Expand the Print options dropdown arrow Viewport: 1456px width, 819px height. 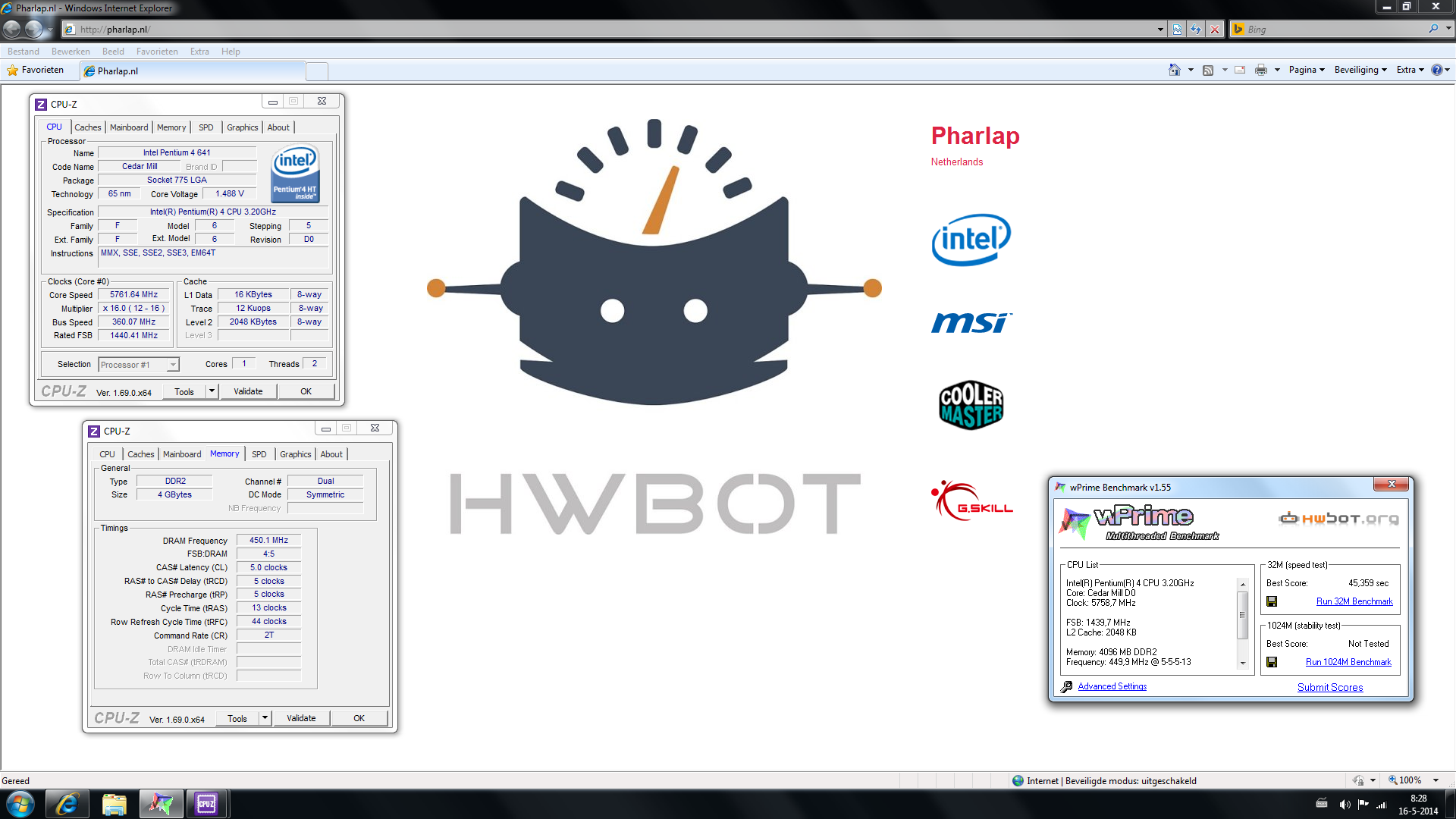point(1277,70)
